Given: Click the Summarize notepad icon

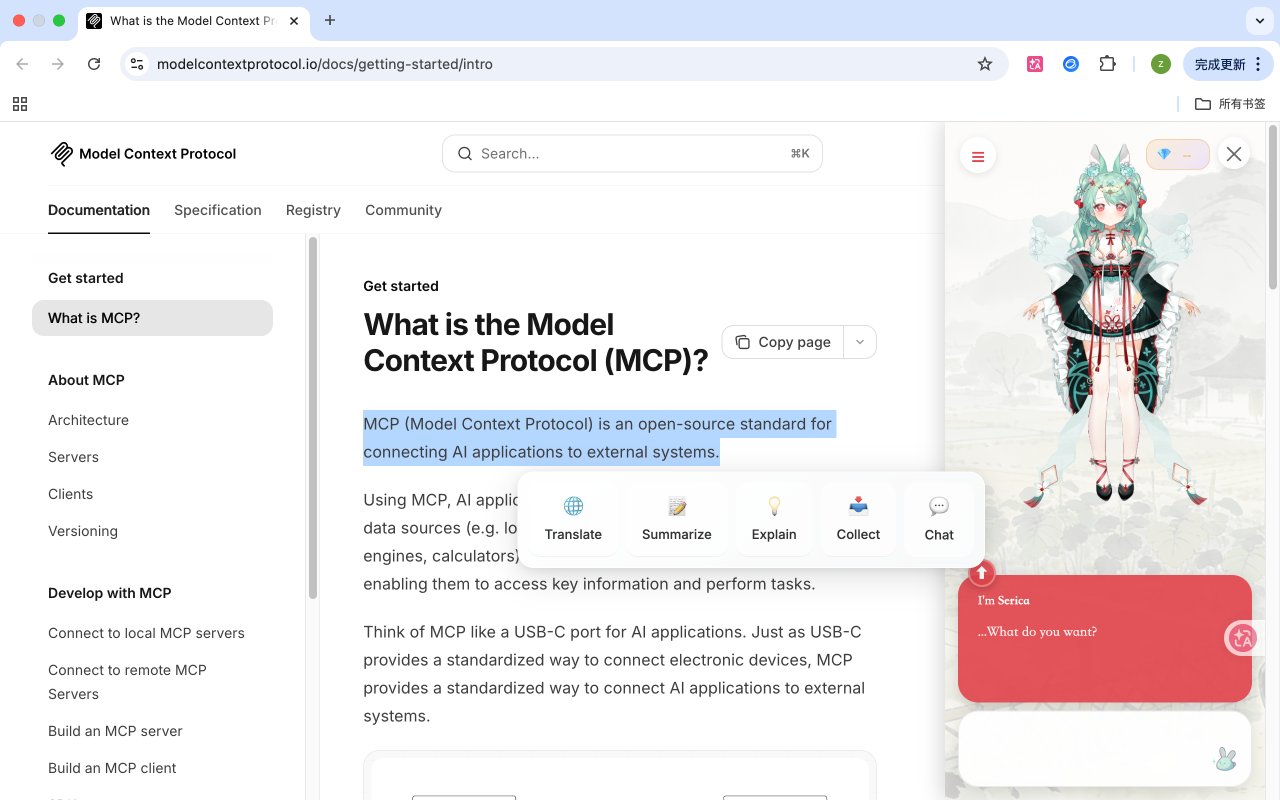Looking at the screenshot, I should 677,506.
